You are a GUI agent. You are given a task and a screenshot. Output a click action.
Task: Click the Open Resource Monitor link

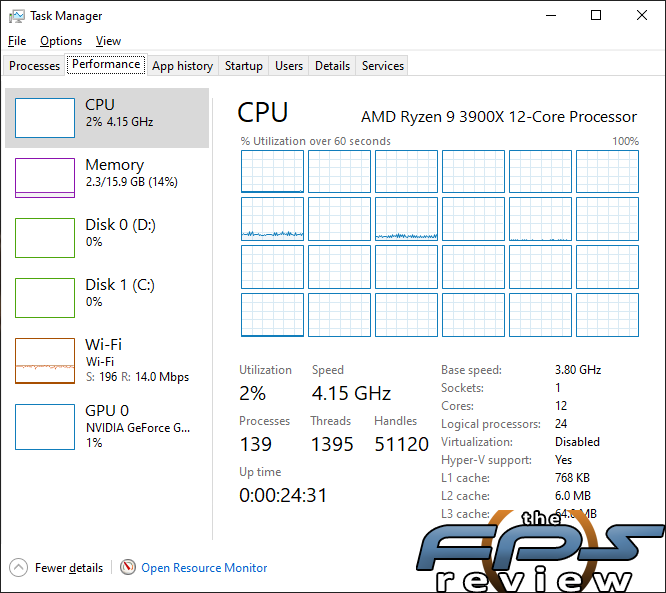(x=204, y=568)
